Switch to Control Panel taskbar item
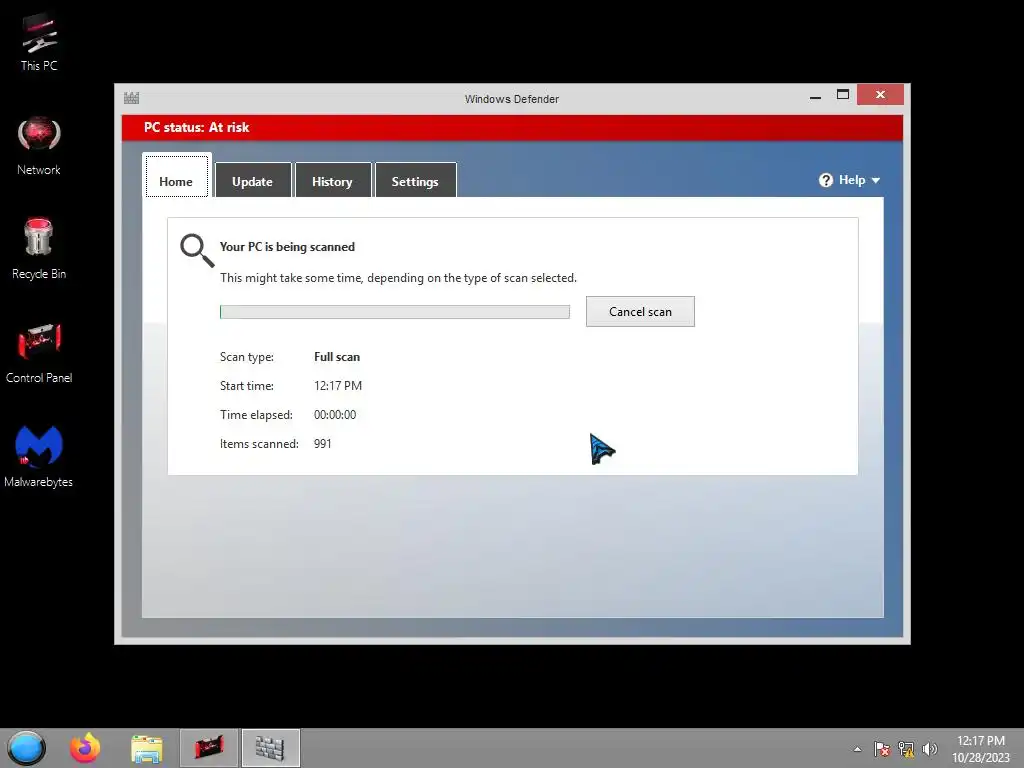This screenshot has height=768, width=1024. click(x=209, y=748)
